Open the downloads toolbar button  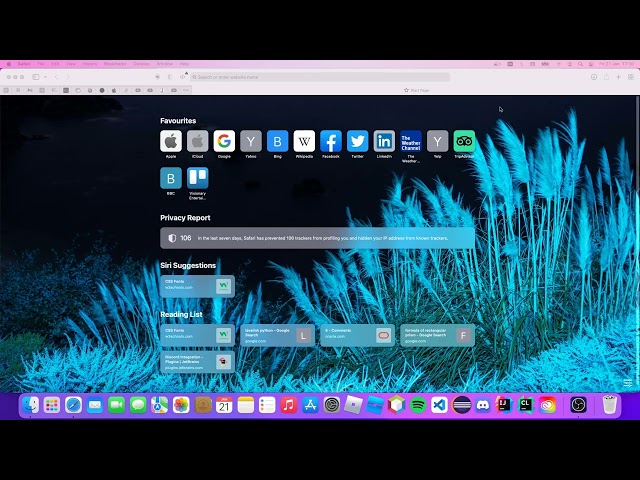pos(594,77)
